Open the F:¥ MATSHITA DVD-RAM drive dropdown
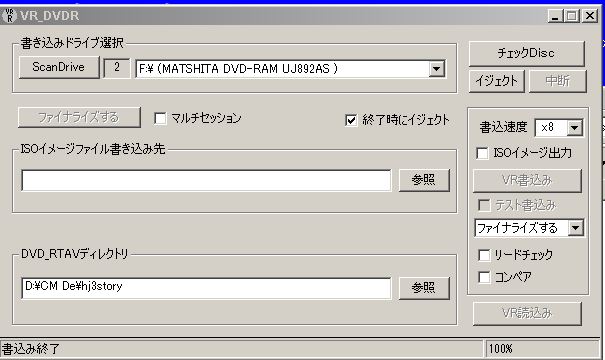Screen dimensions: 605x360 point(436,69)
